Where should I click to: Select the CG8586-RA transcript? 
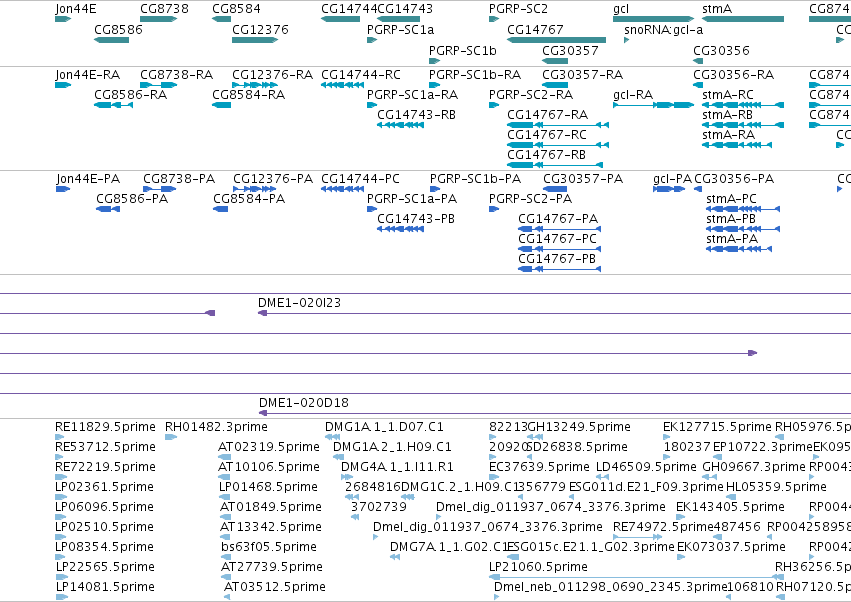coord(113,105)
